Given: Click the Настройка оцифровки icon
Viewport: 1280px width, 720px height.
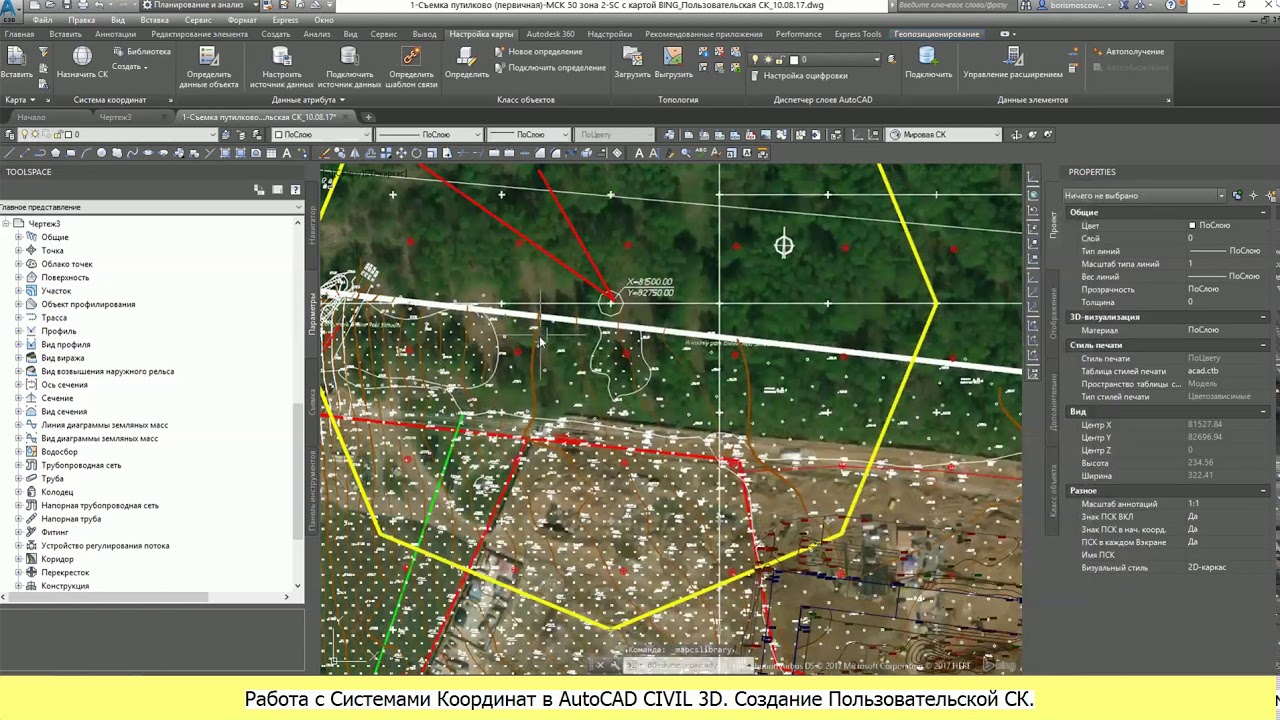Looking at the screenshot, I should [756, 75].
